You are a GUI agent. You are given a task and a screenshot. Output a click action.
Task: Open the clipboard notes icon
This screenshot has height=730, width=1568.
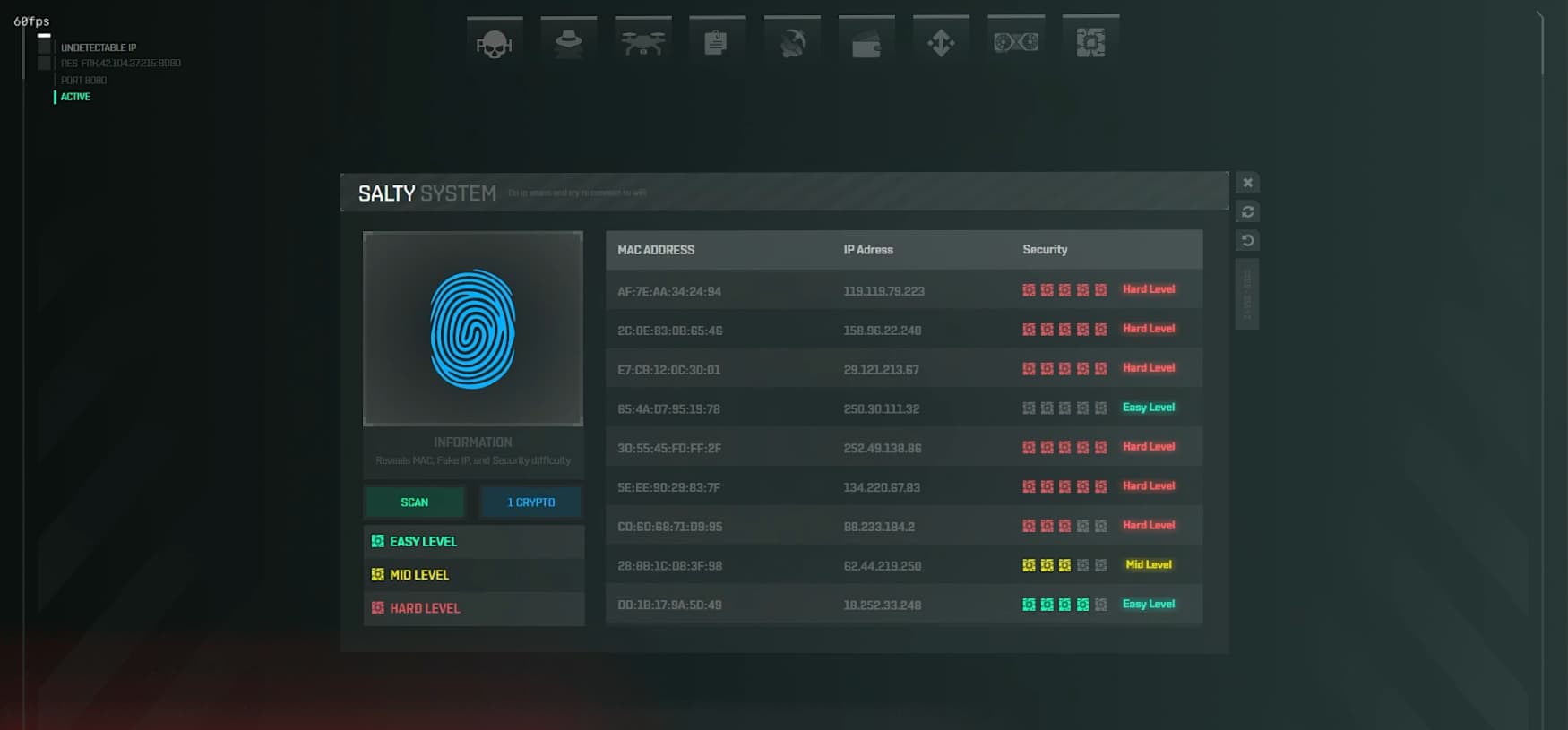pos(718,41)
